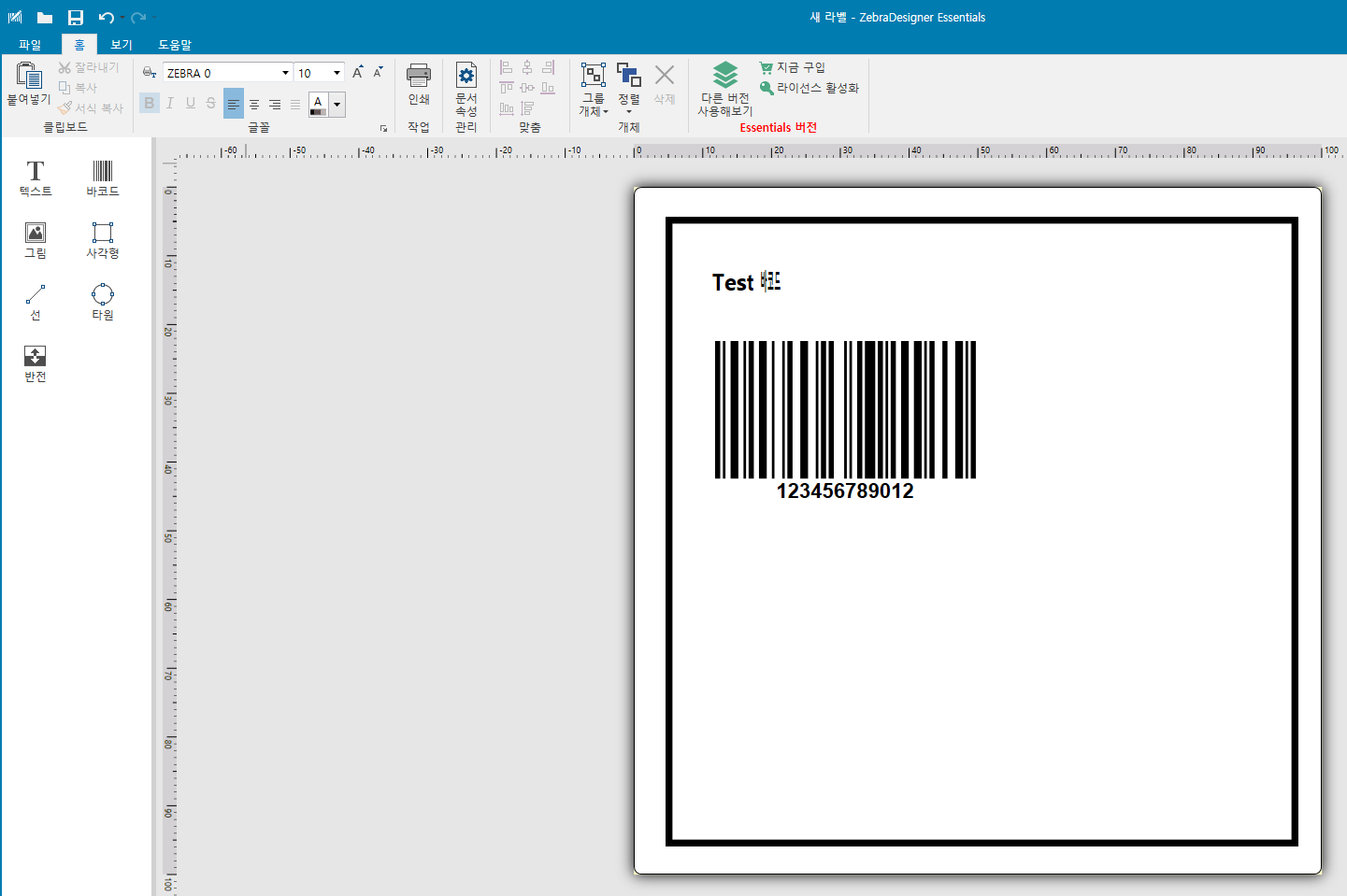The width and height of the screenshot is (1347, 896).
Task: Open the ZEBRA 0 font name dropdown
Action: pos(285,73)
